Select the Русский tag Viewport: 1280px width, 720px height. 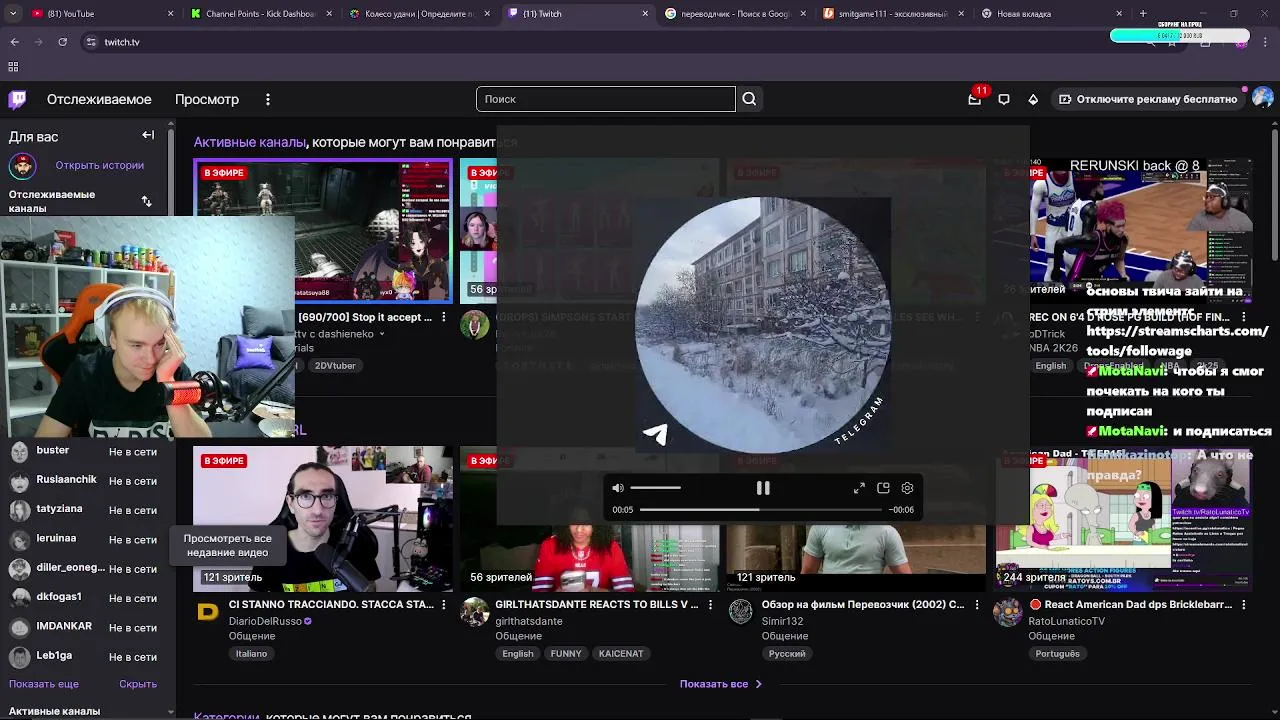tap(787, 654)
